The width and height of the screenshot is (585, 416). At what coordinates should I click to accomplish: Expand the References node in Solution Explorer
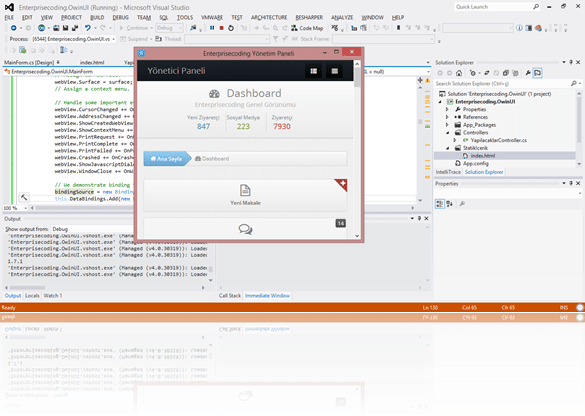[x=447, y=117]
